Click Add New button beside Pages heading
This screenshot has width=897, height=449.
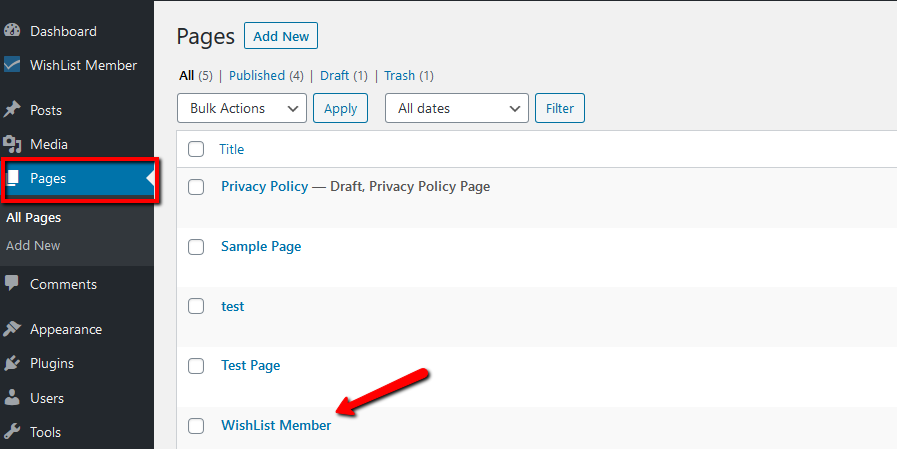tap(281, 36)
